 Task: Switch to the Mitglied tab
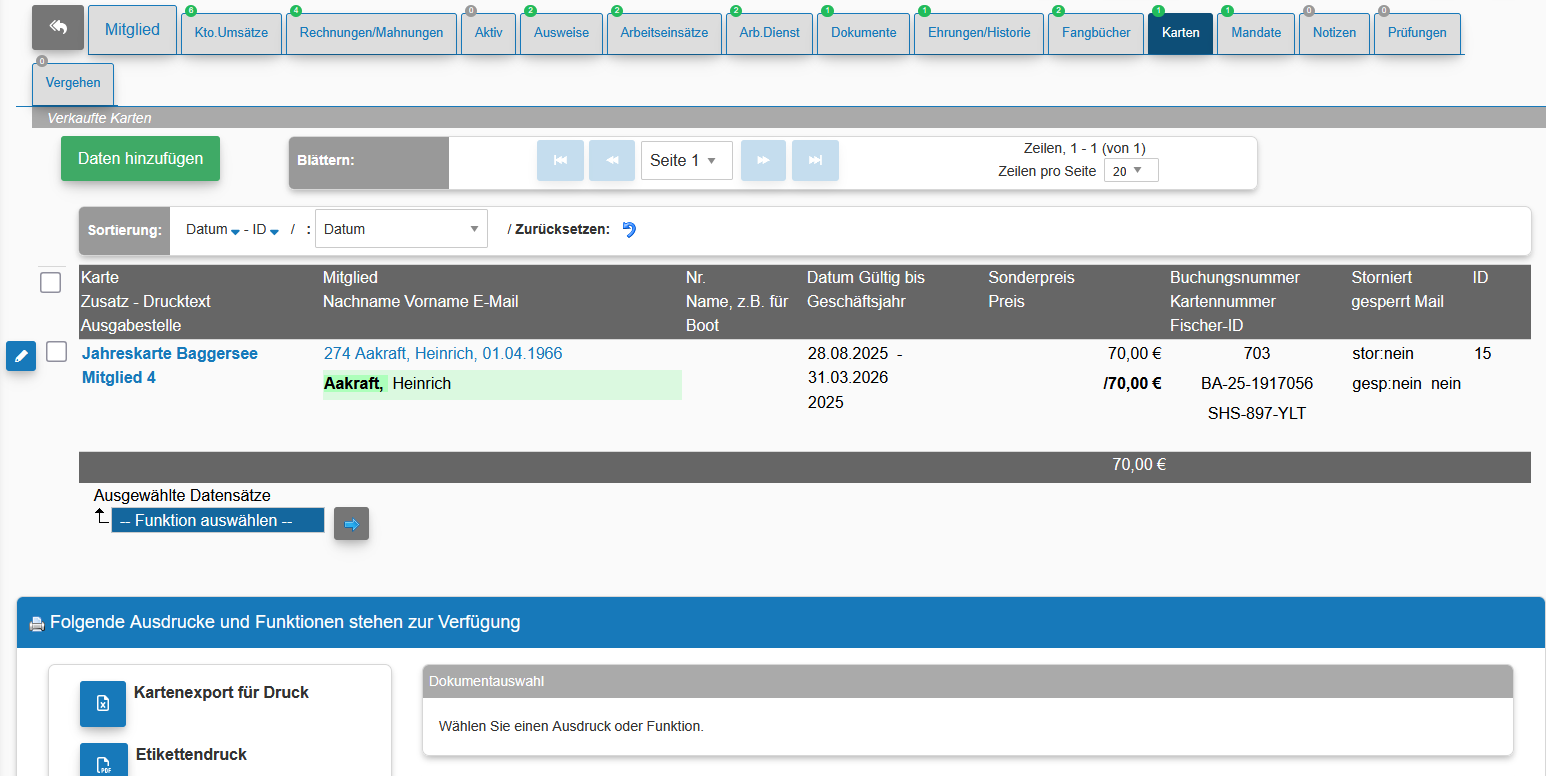click(132, 30)
